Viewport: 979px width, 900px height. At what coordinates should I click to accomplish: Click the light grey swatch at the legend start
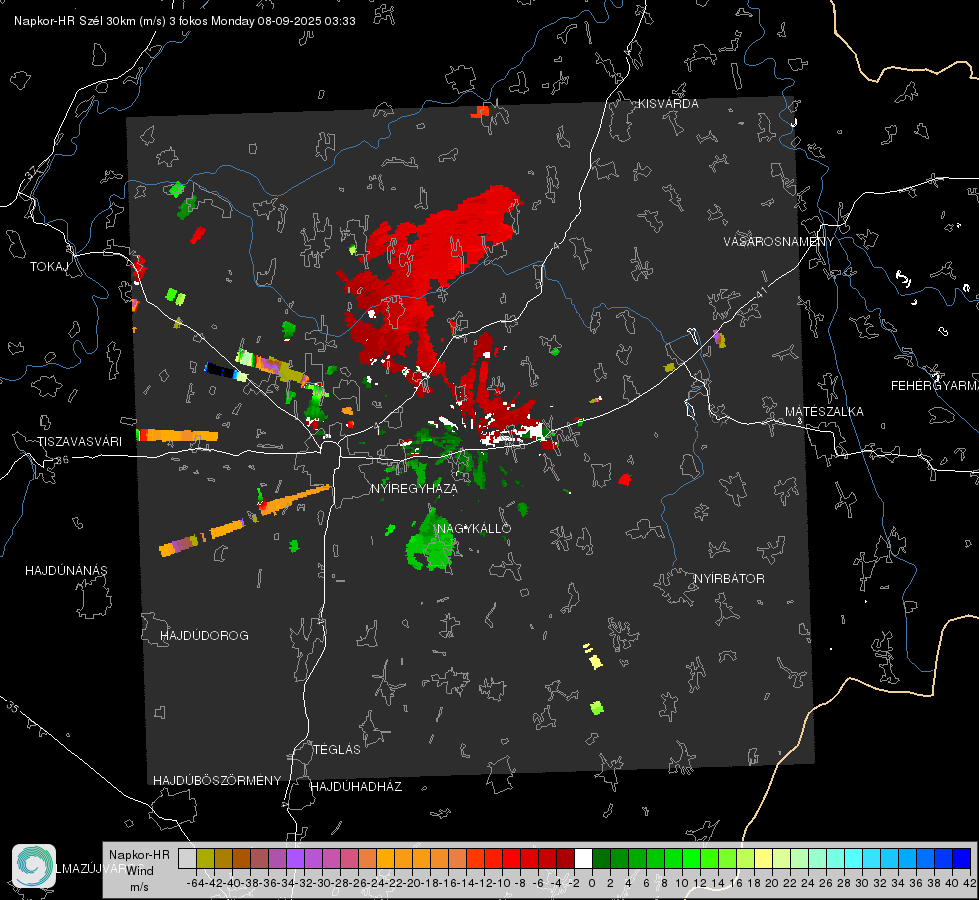point(187,859)
